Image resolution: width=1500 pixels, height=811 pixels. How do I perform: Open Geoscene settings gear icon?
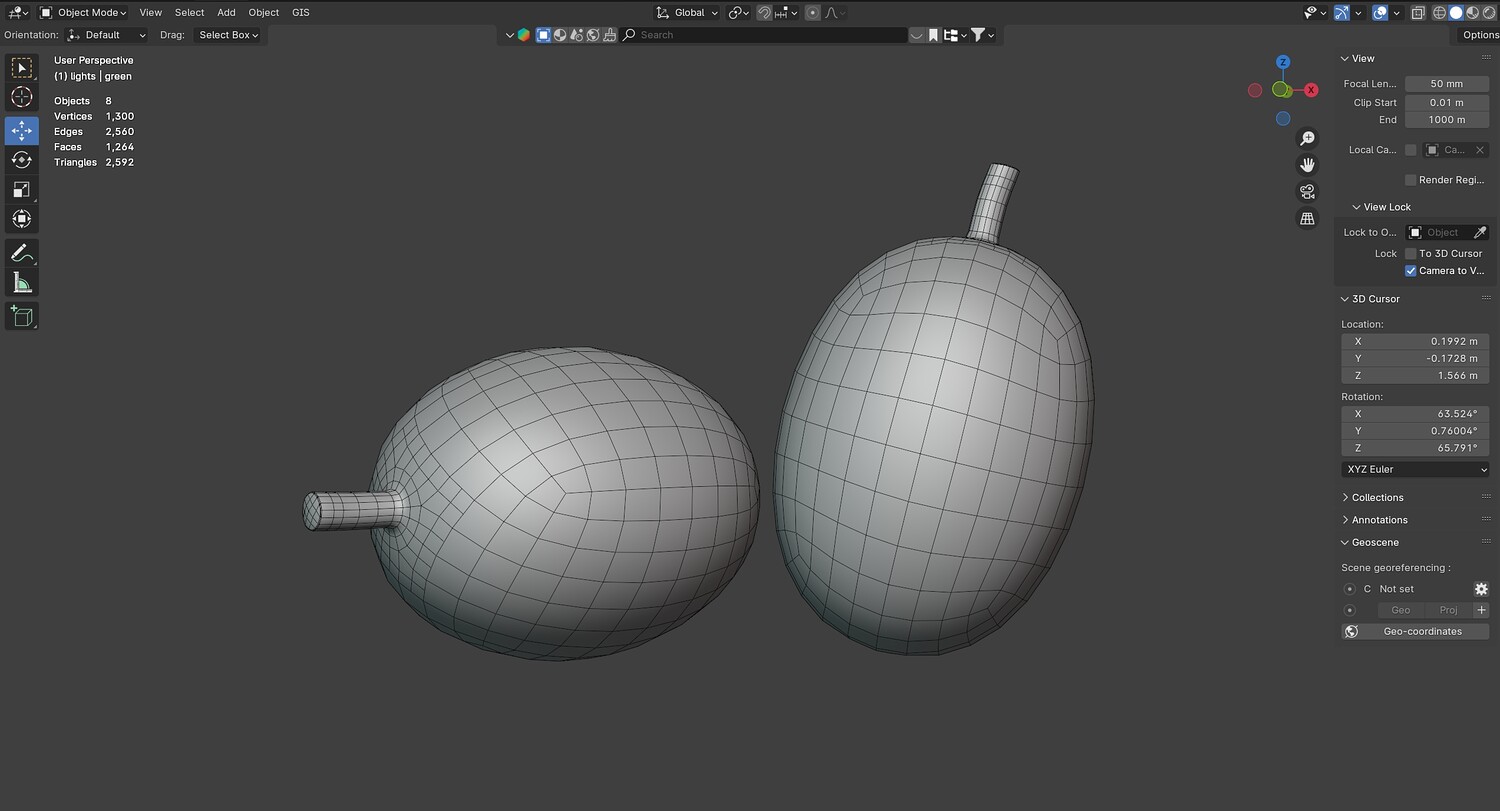tap(1481, 589)
